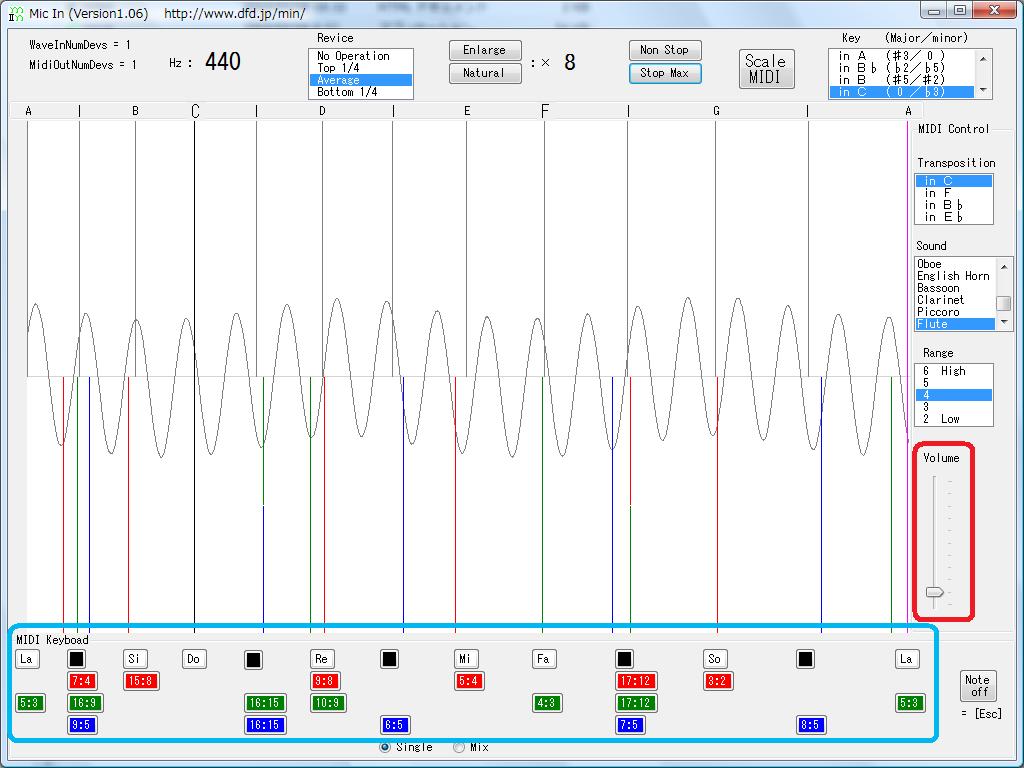Play the Si key on the MIDI keyboard
The image size is (1024, 768).
135,659
